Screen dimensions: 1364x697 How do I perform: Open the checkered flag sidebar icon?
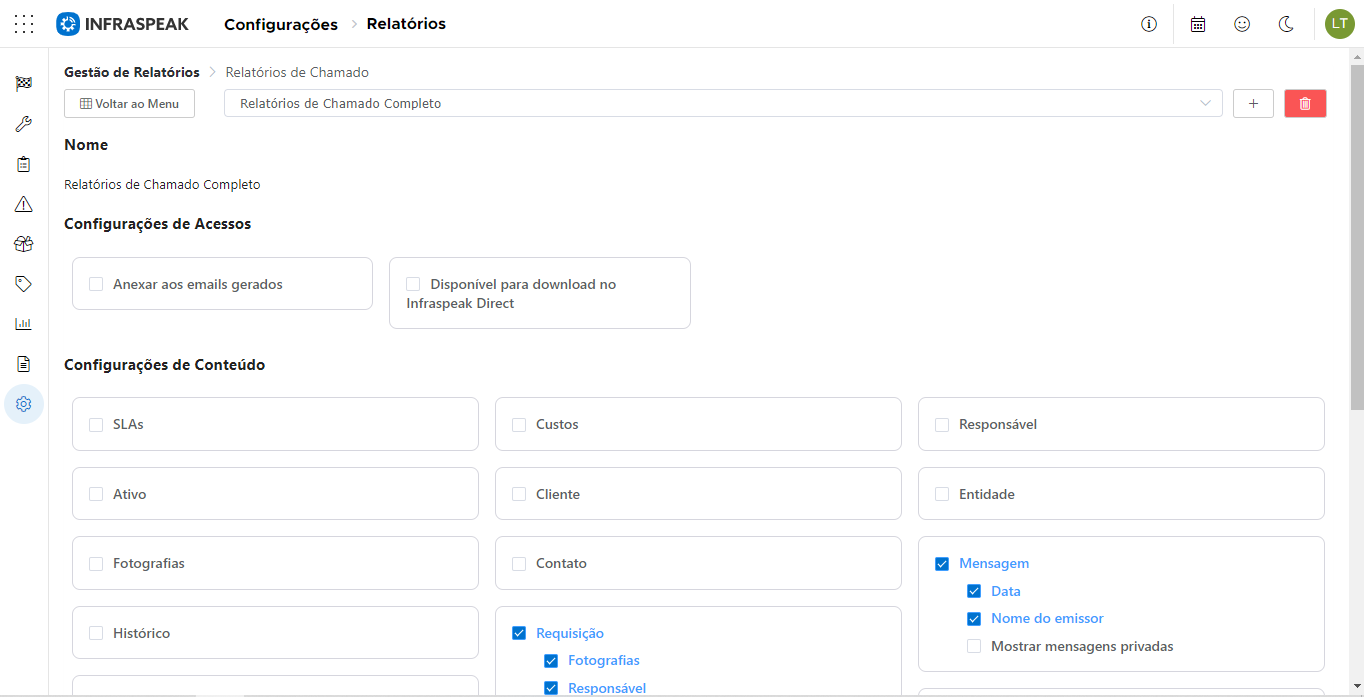(24, 84)
